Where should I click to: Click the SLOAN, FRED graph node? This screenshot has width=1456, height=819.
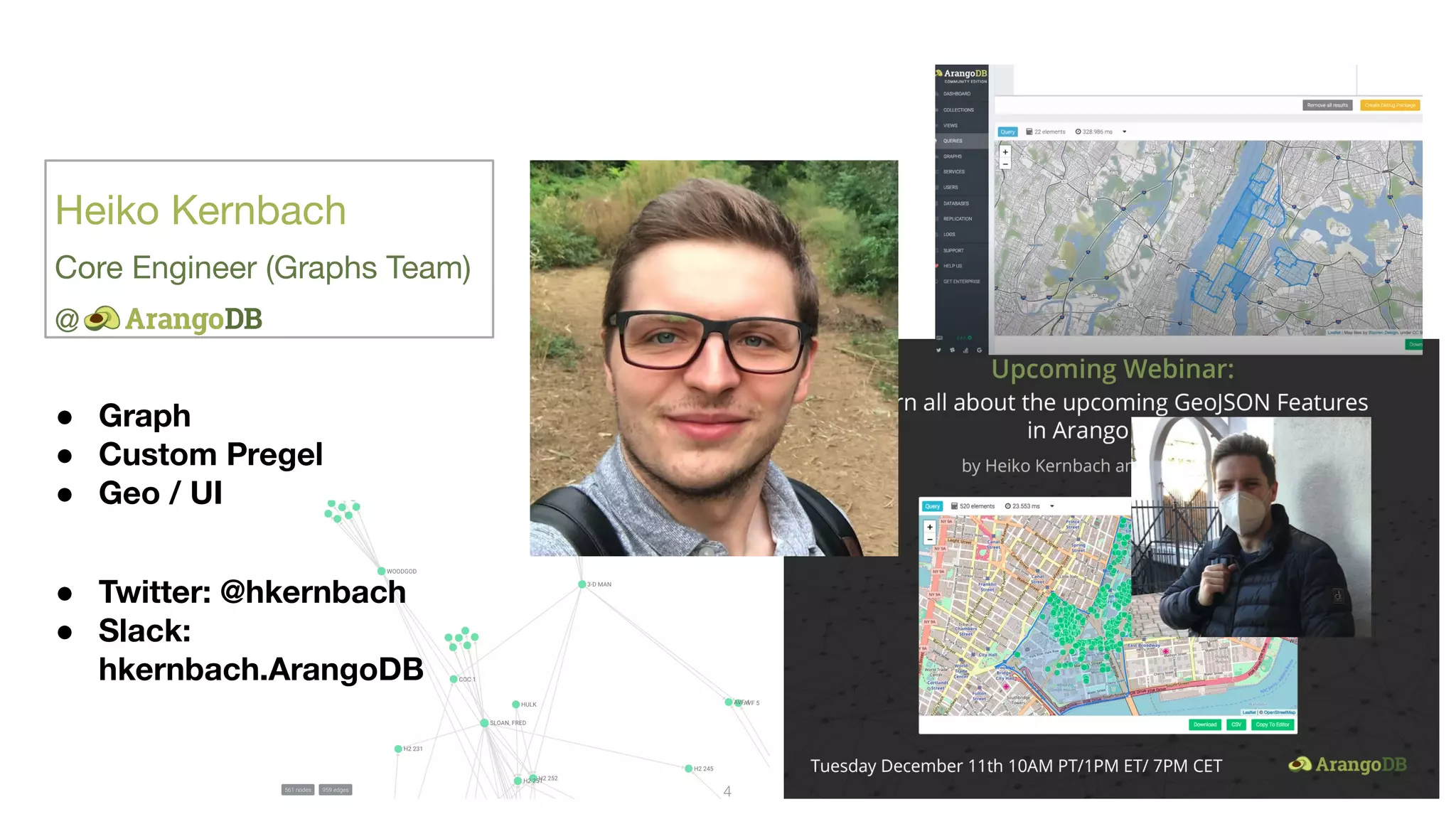(x=484, y=723)
